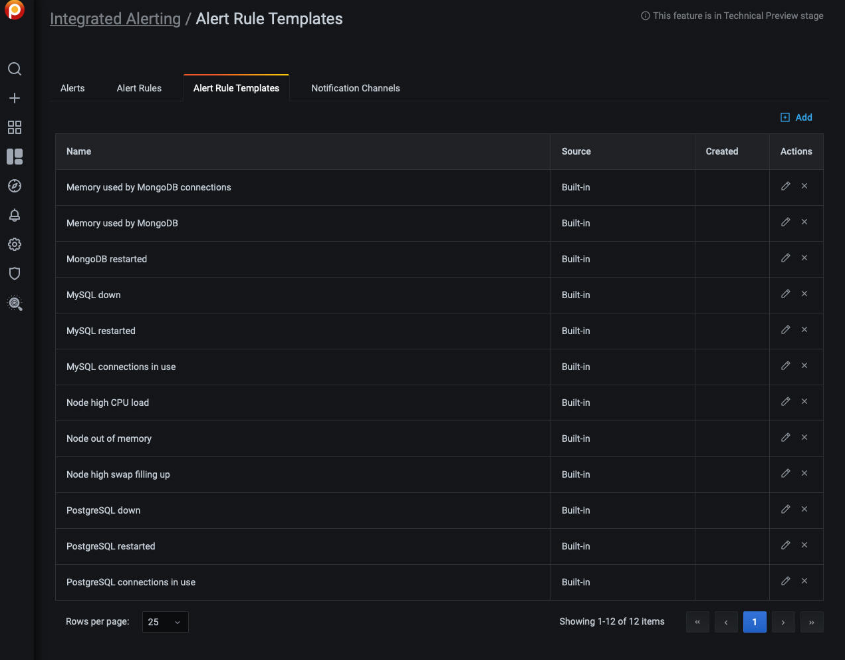This screenshot has width=845, height=660.
Task: Click the 'PostgreSQL down' name cell
Action: [x=302, y=510]
